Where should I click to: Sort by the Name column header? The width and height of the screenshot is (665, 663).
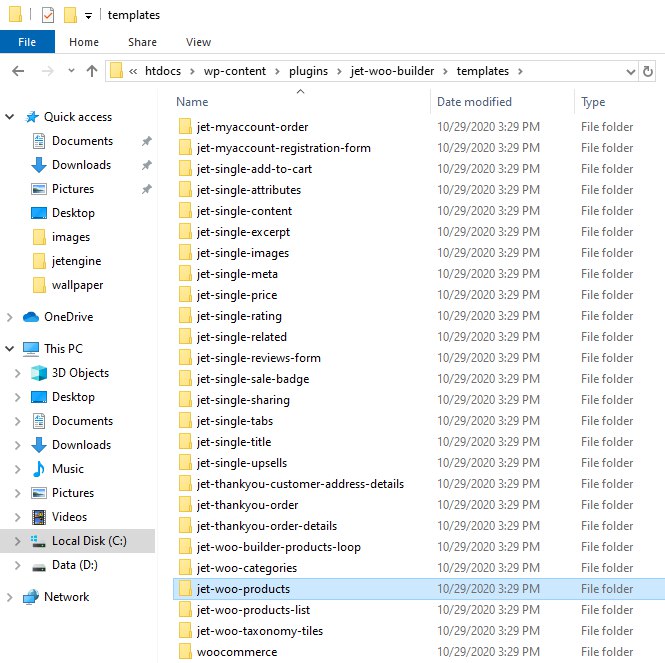tap(192, 102)
